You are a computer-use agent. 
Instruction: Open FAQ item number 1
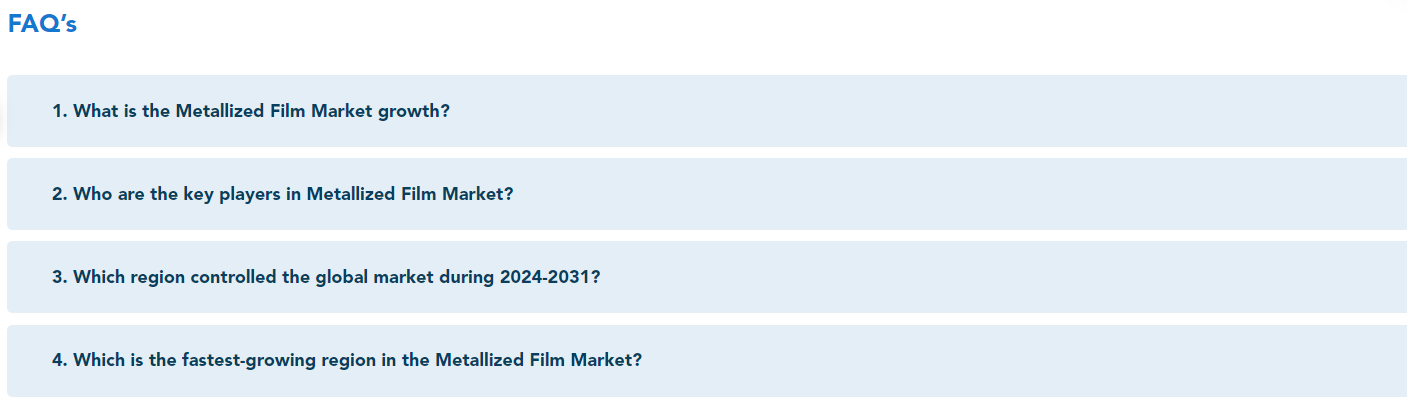click(251, 111)
